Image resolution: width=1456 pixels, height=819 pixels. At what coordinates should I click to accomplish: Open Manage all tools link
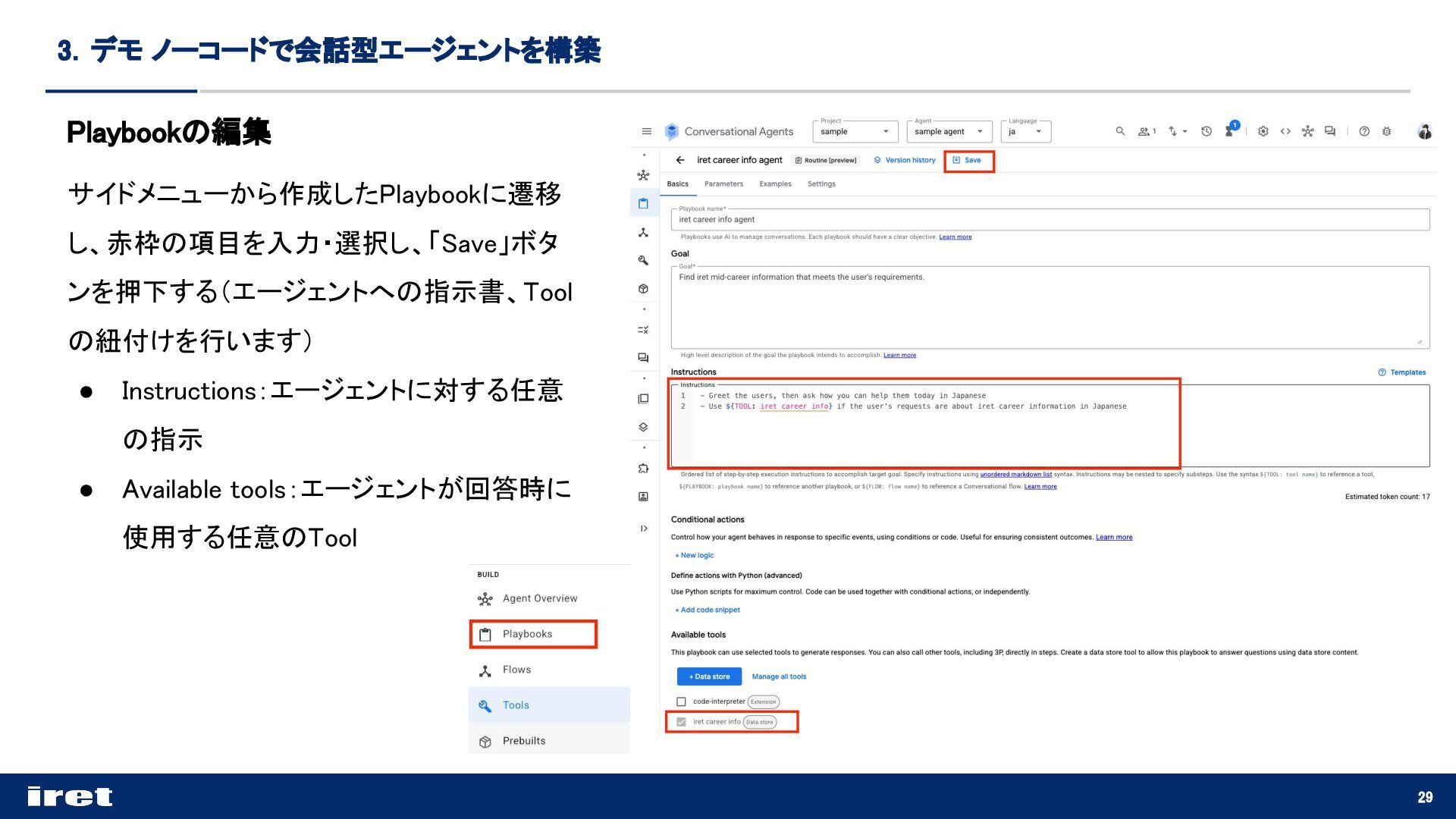779,676
